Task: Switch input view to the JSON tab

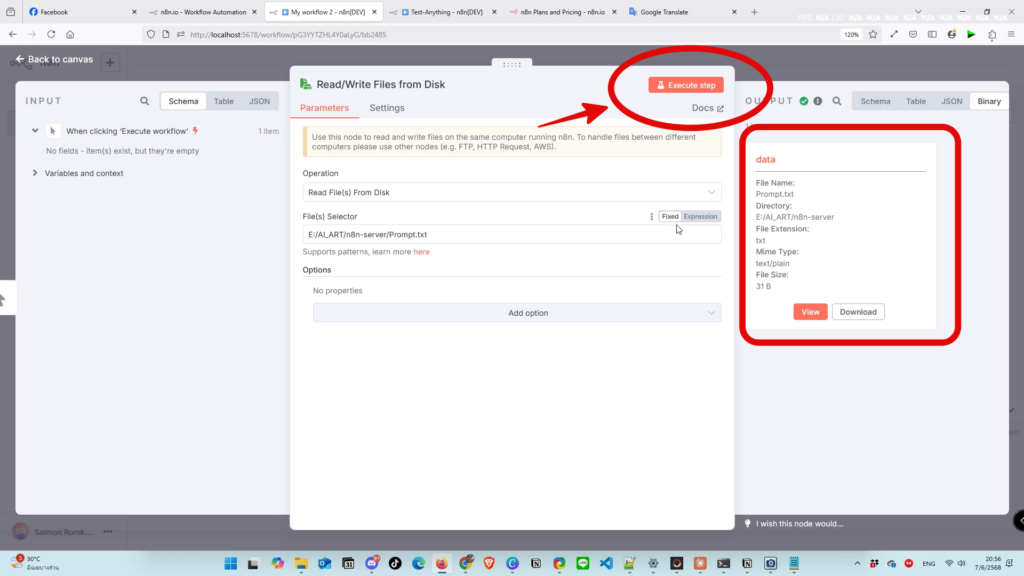Action: tap(259, 101)
